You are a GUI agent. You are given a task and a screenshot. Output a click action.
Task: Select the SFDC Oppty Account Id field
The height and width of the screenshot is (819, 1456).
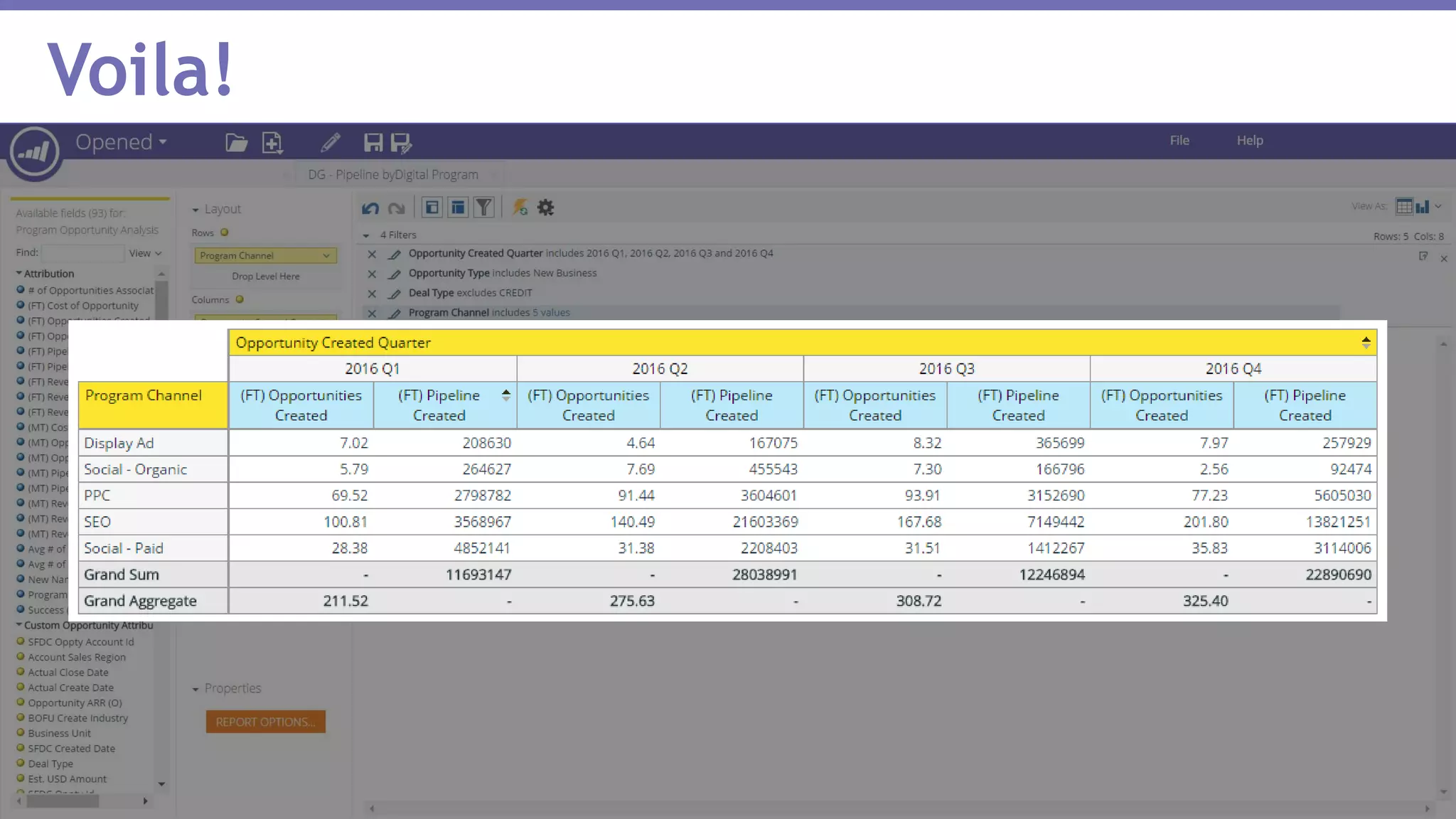click(x=80, y=642)
